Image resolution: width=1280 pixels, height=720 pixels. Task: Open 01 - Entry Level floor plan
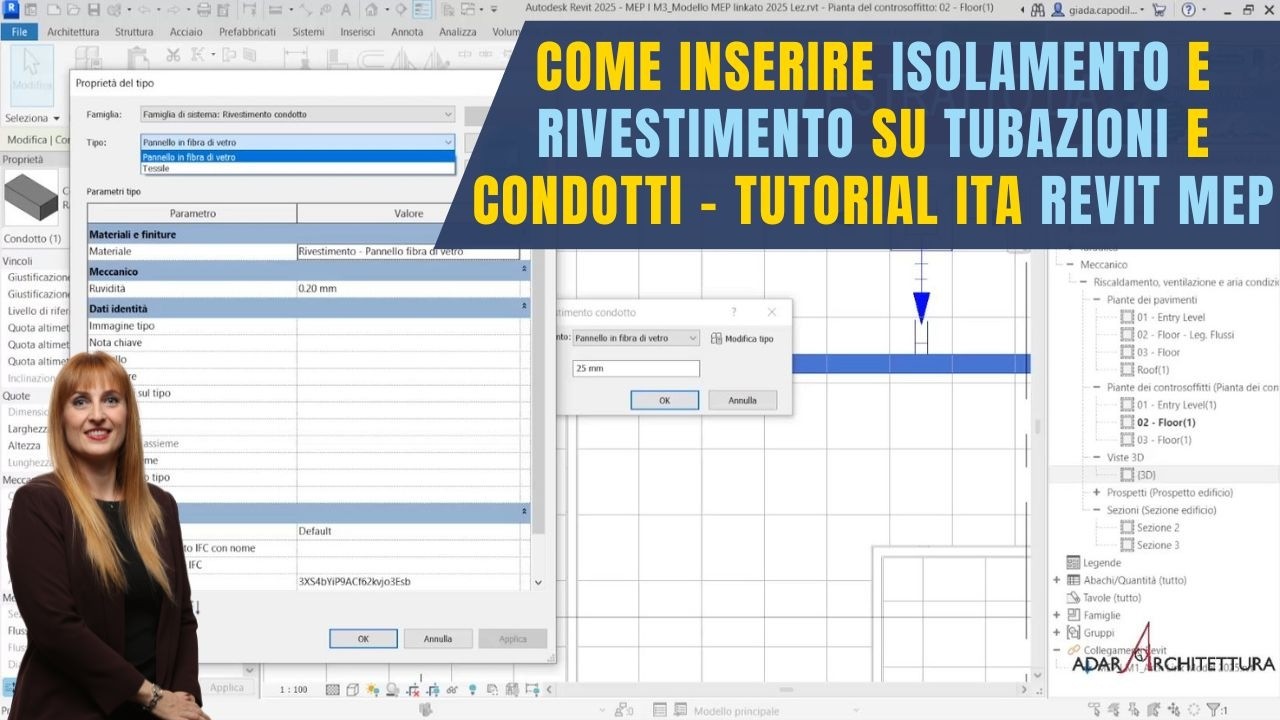[1170, 317]
